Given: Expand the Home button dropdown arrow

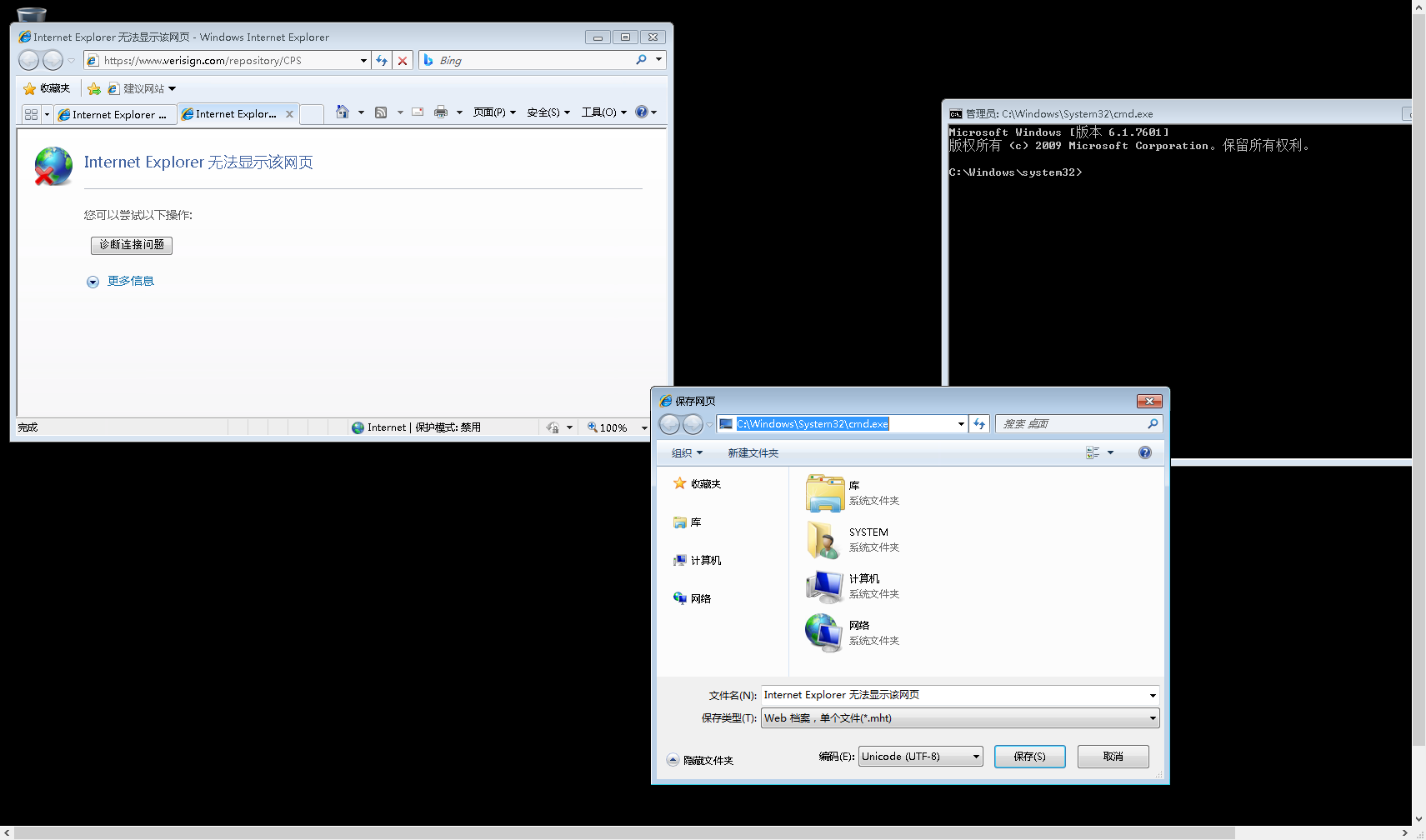Looking at the screenshot, I should point(361,112).
